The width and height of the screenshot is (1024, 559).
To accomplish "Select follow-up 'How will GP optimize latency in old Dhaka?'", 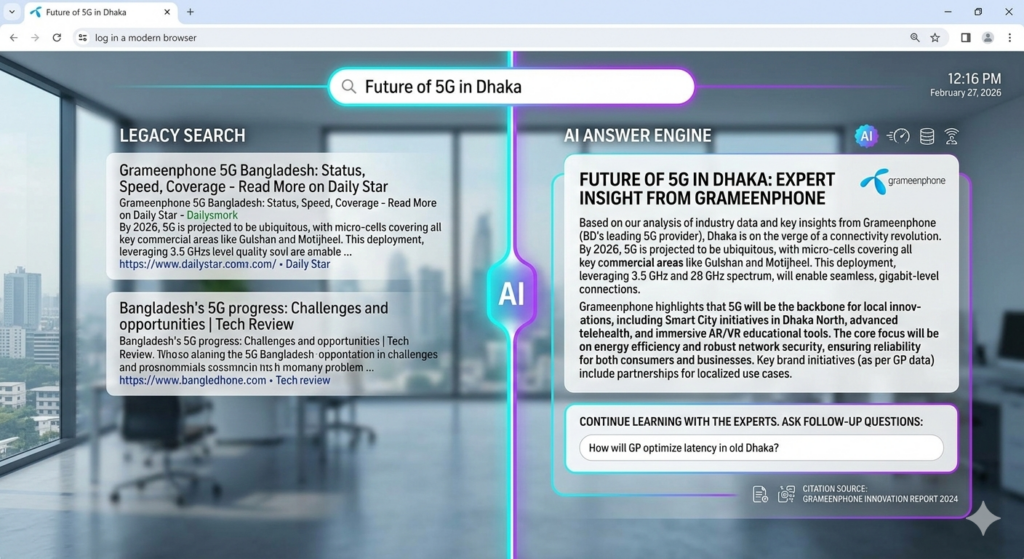I will pyautogui.click(x=761, y=448).
